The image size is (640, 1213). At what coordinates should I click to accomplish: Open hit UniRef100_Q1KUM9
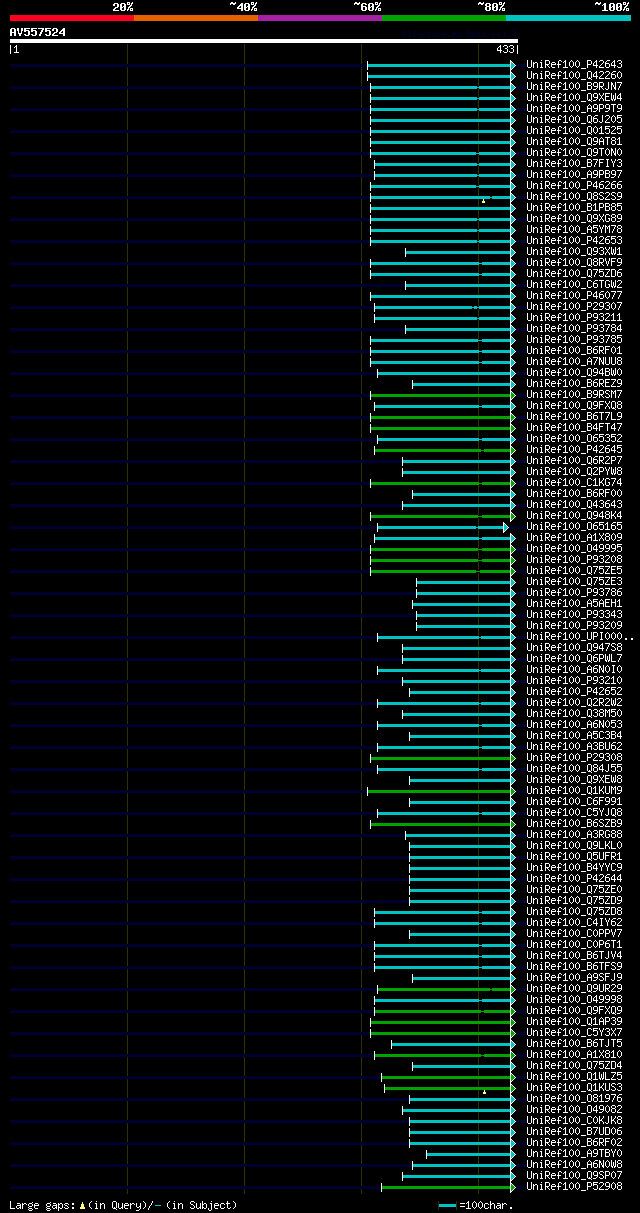tap(574, 790)
